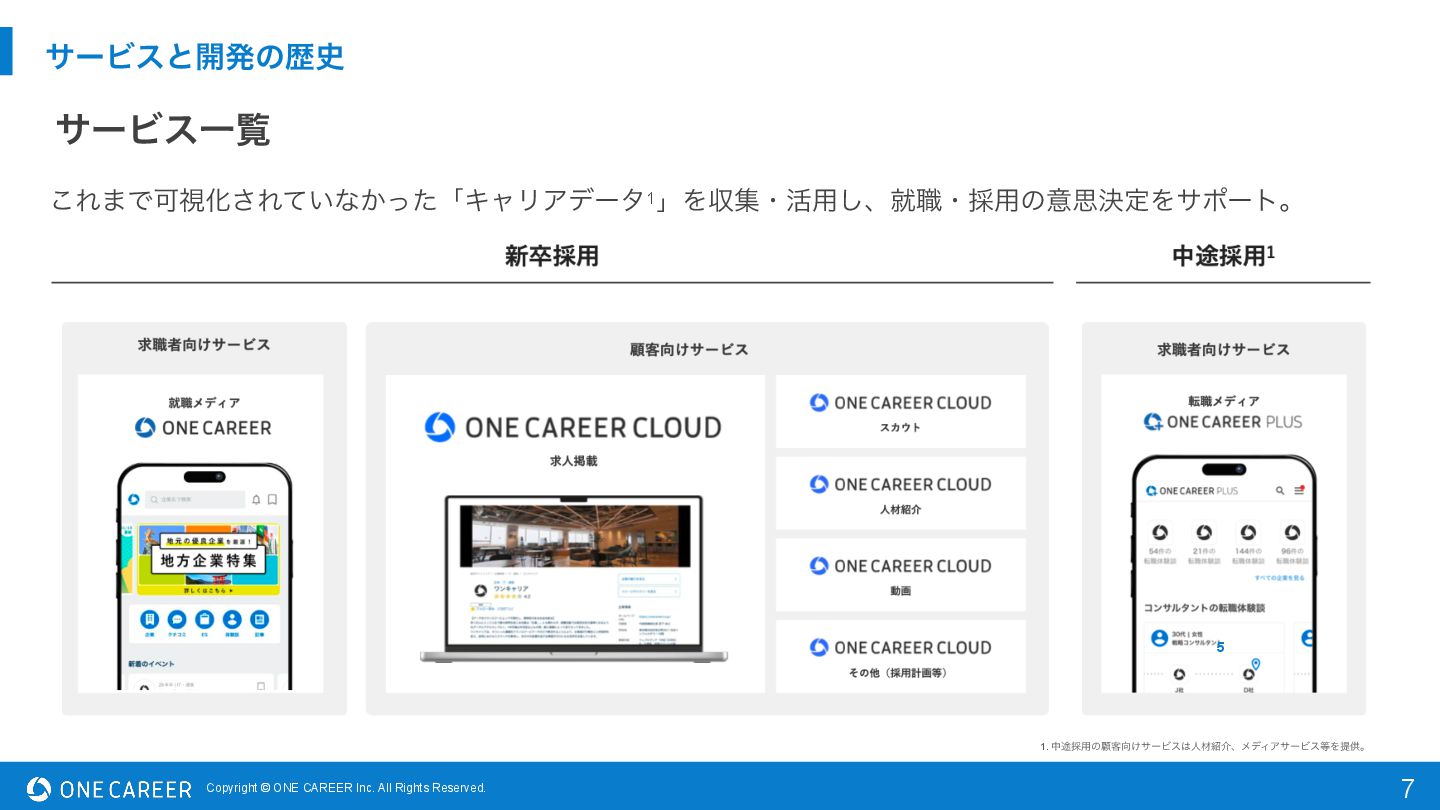Tap the company logo with 54件の転職体験談
Image resolution: width=1440 pixels, height=810 pixels.
1160,532
